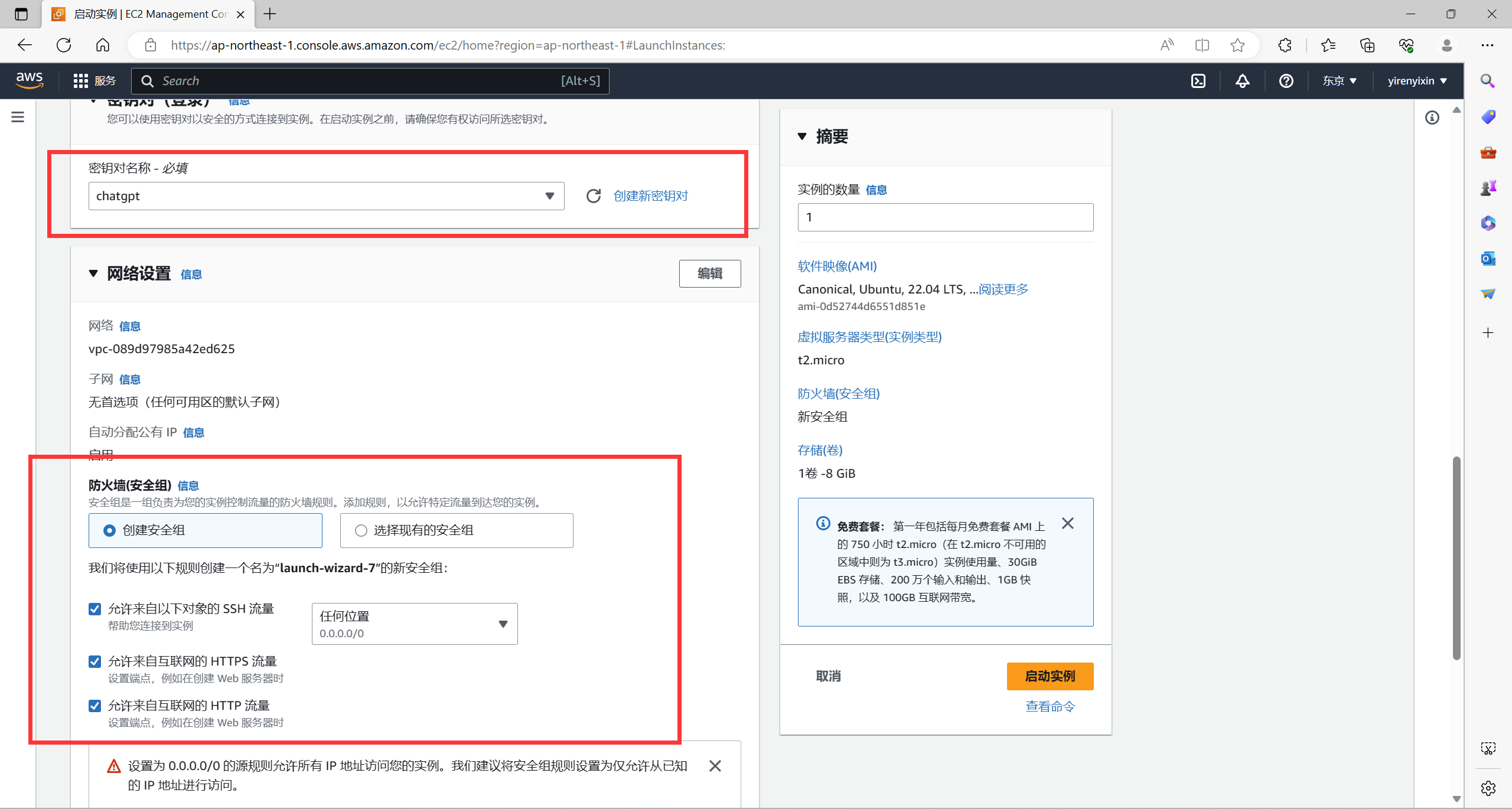Image resolution: width=1512 pixels, height=809 pixels.
Task: Open the favorites list icon
Action: tap(1328, 45)
